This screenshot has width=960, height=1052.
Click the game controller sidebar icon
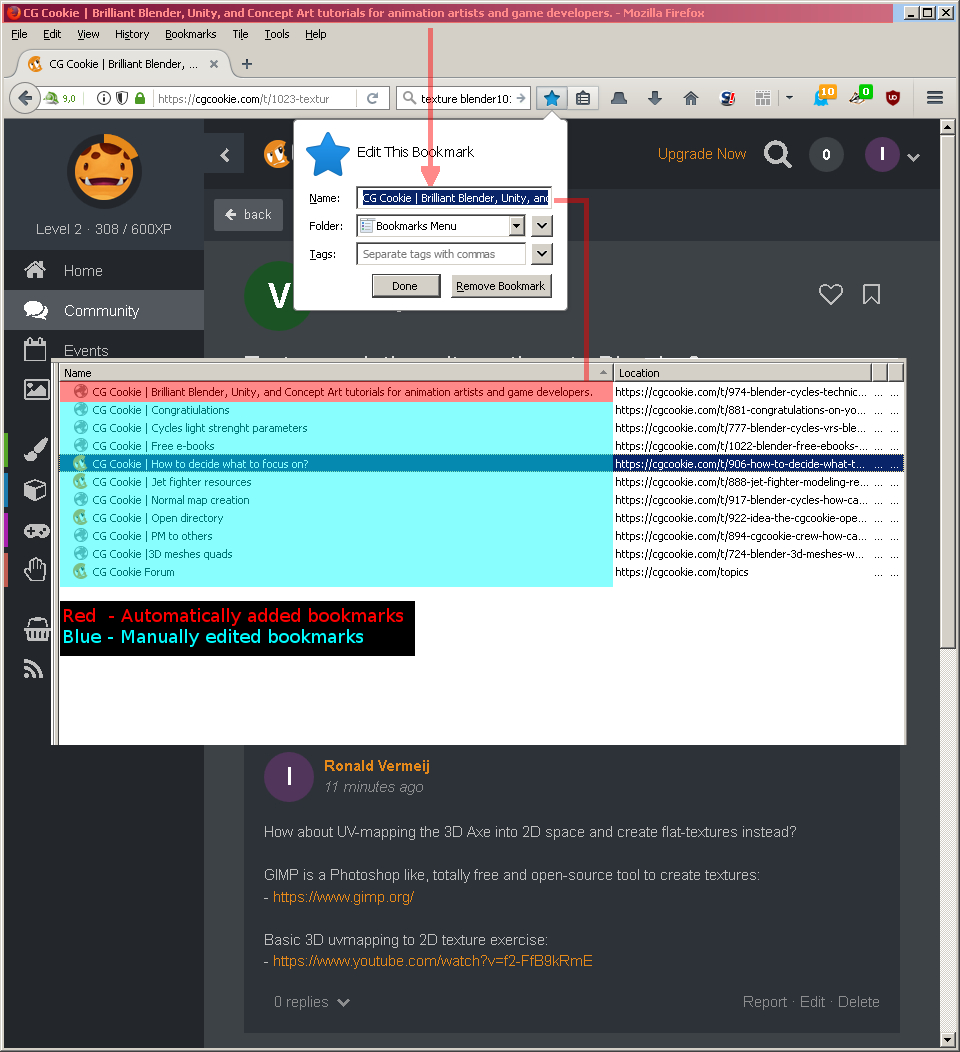click(x=36, y=531)
